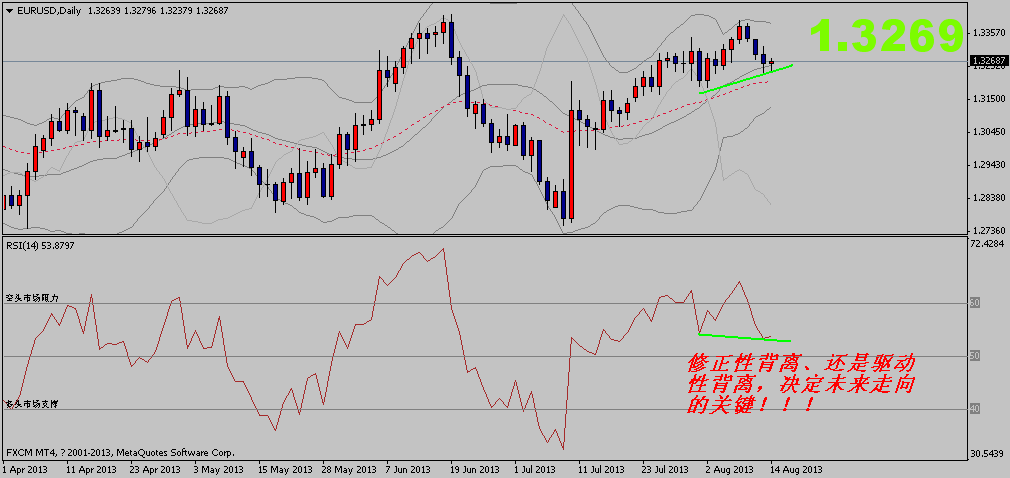Click the 1.31500 price axis label
This screenshot has height=478, width=1010.
coord(988,99)
